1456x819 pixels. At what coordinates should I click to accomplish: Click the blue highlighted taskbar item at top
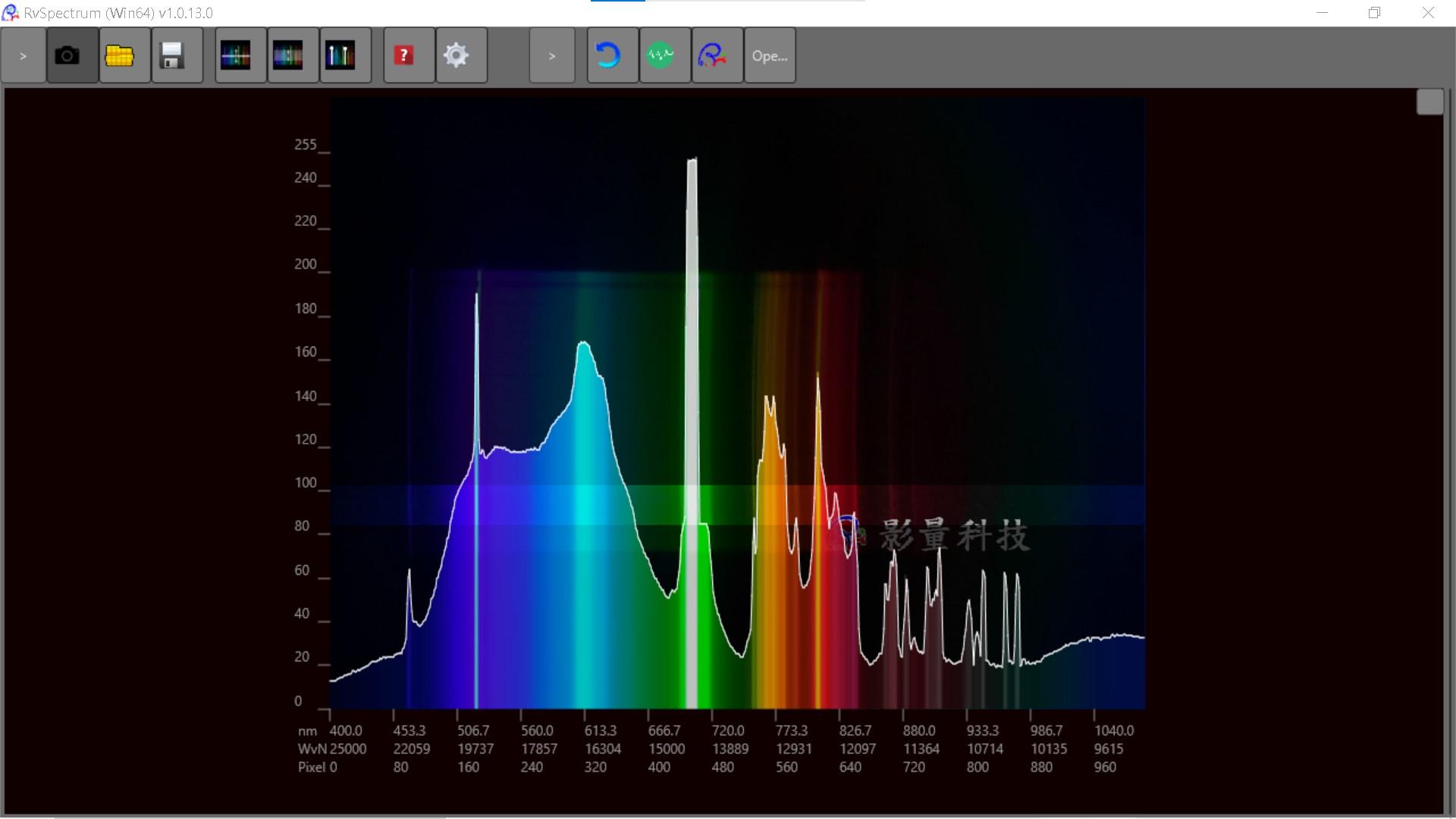[x=617, y=2]
